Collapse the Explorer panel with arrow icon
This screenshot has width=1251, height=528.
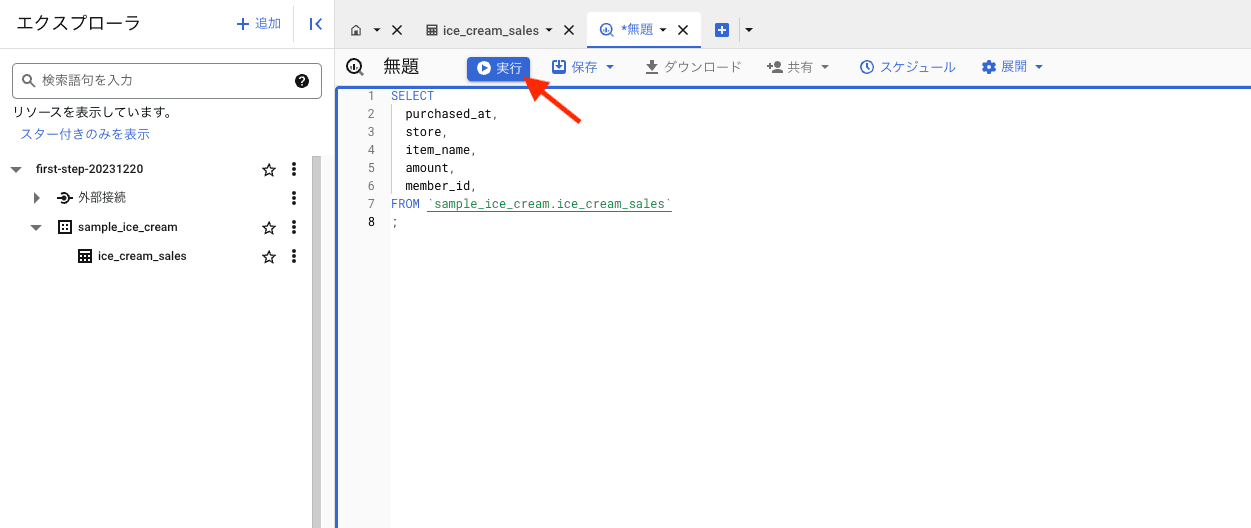coord(315,24)
